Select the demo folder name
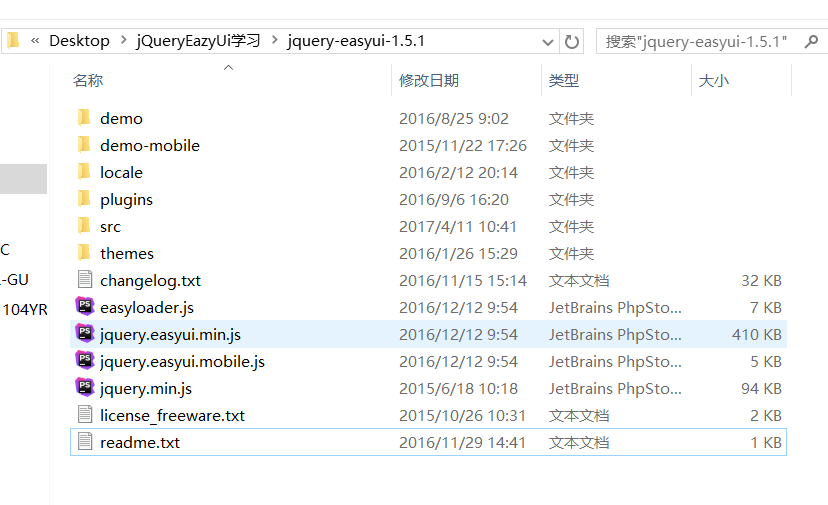Viewport: 828px width, 505px height. pyautogui.click(x=121, y=118)
